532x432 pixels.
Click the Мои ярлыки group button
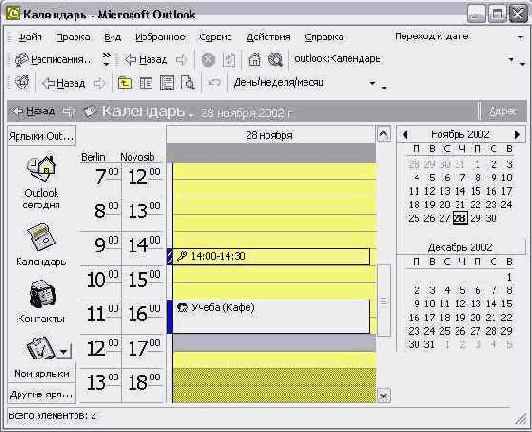pos(41,374)
